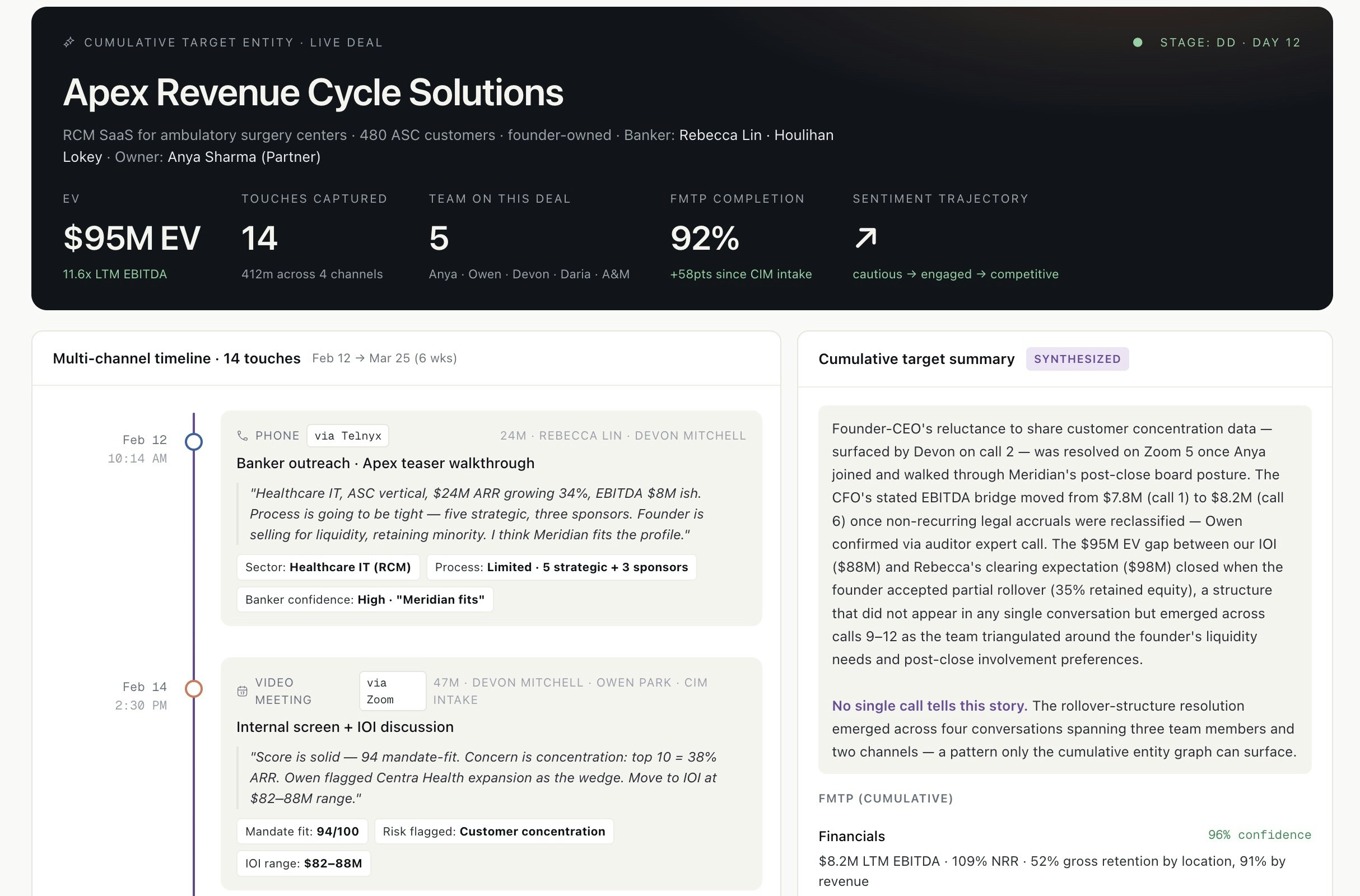The image size is (1360, 896).
Task: Select the Feb 12 timeline marker
Action: 194,442
